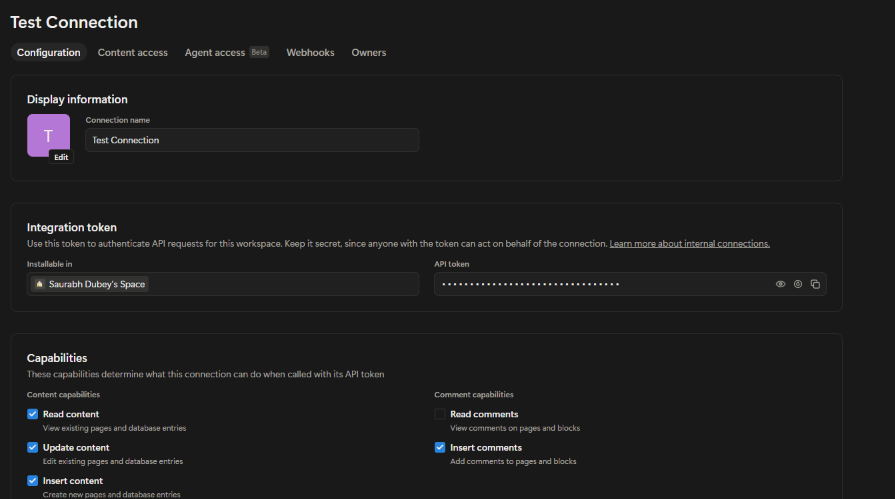Image resolution: width=895 pixels, height=499 pixels.
Task: Enable the Read comments checkbox
Action: coord(440,414)
